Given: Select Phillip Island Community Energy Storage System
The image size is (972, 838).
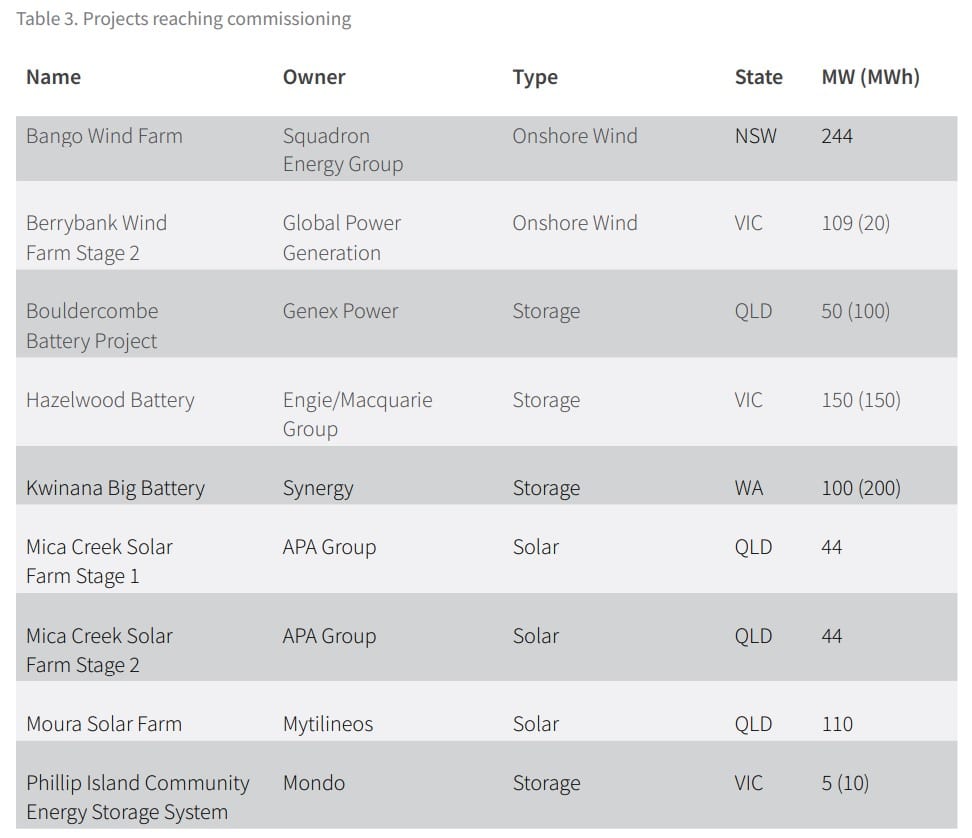Looking at the screenshot, I should 137,797.
